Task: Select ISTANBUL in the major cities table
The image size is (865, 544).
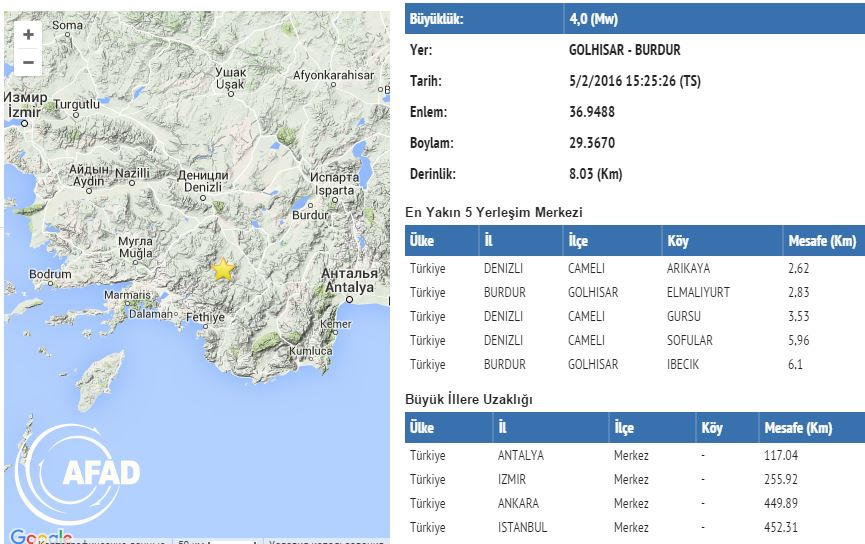Action: [522, 528]
